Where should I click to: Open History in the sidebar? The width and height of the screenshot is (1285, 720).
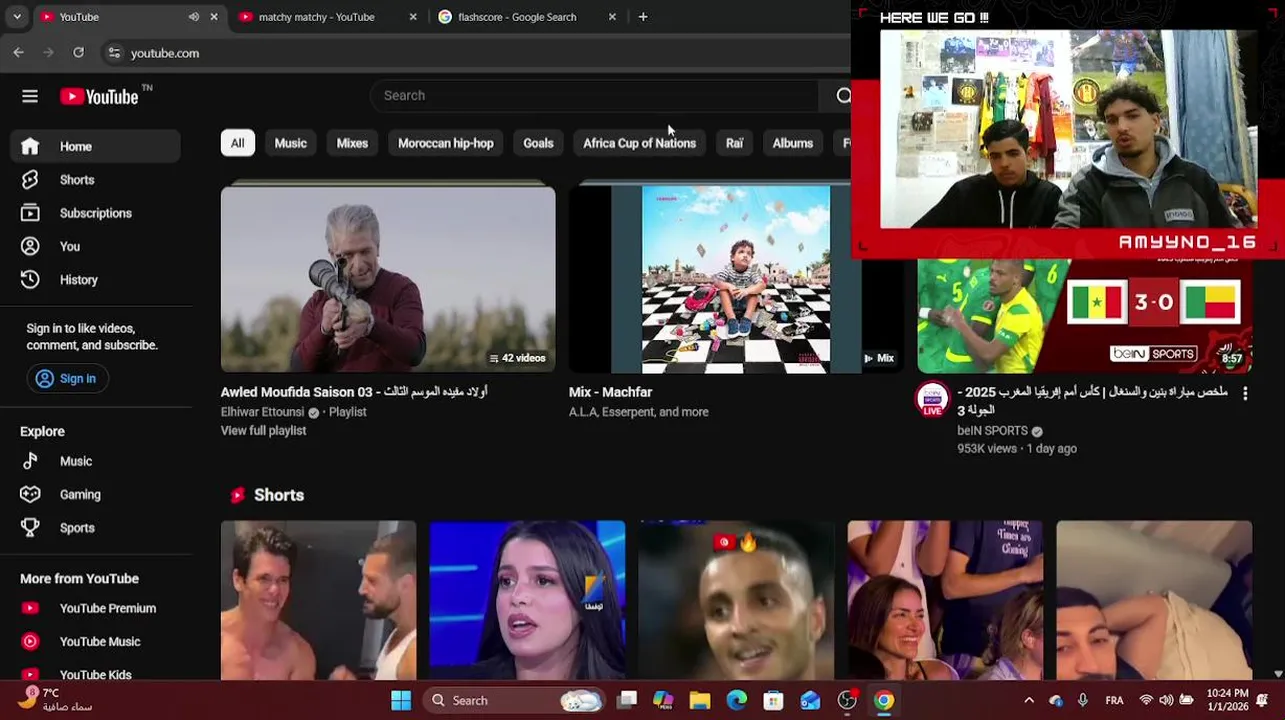pyautogui.click(x=96, y=280)
